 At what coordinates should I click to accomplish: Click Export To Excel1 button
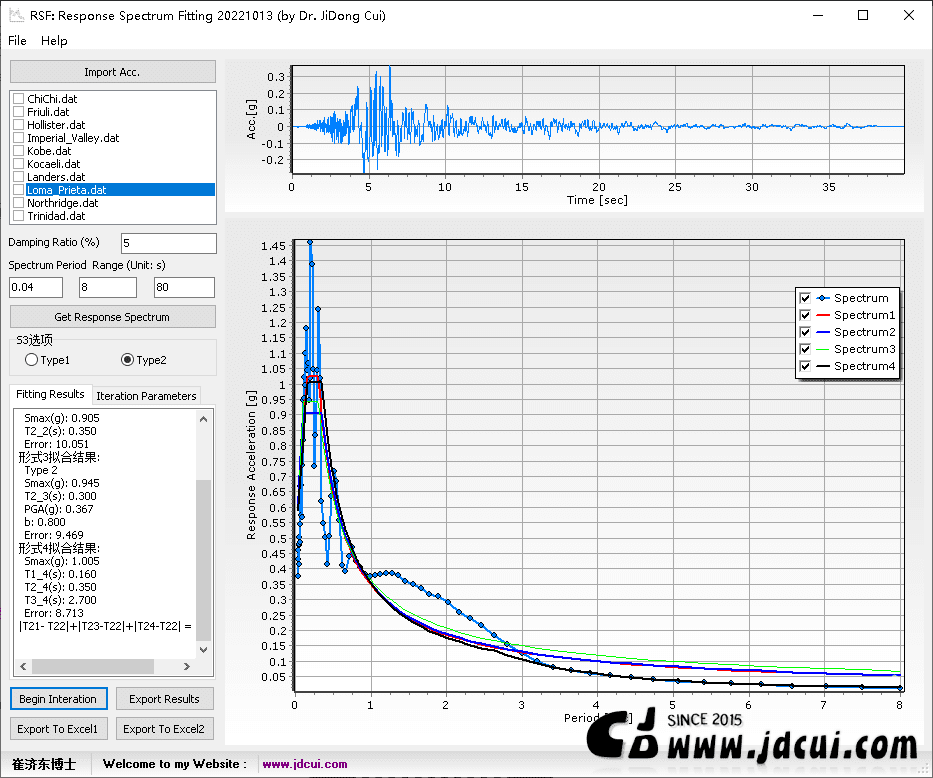pyautogui.click(x=58, y=729)
